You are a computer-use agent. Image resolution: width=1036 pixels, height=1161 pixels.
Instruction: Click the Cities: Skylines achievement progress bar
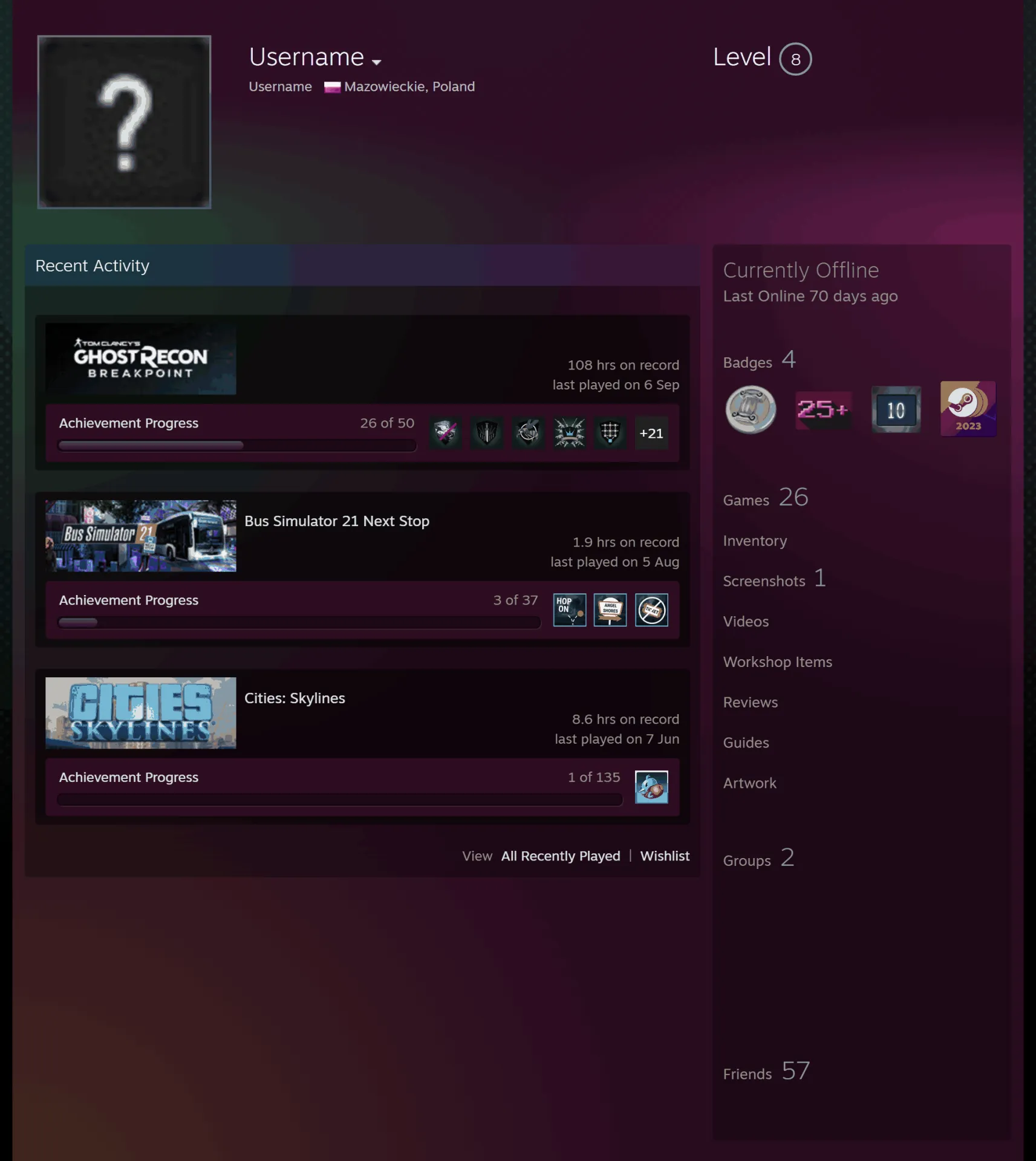(340, 800)
